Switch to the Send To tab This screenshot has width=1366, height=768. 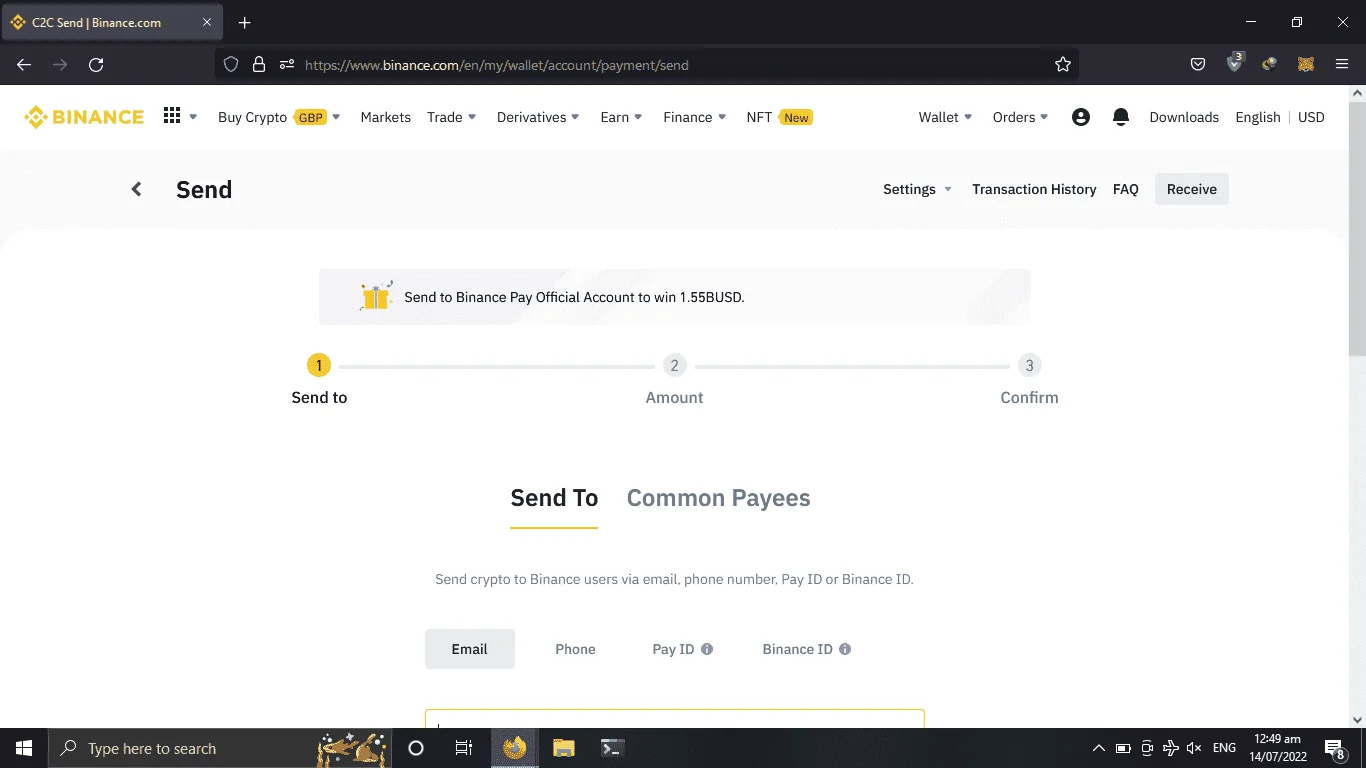point(554,498)
